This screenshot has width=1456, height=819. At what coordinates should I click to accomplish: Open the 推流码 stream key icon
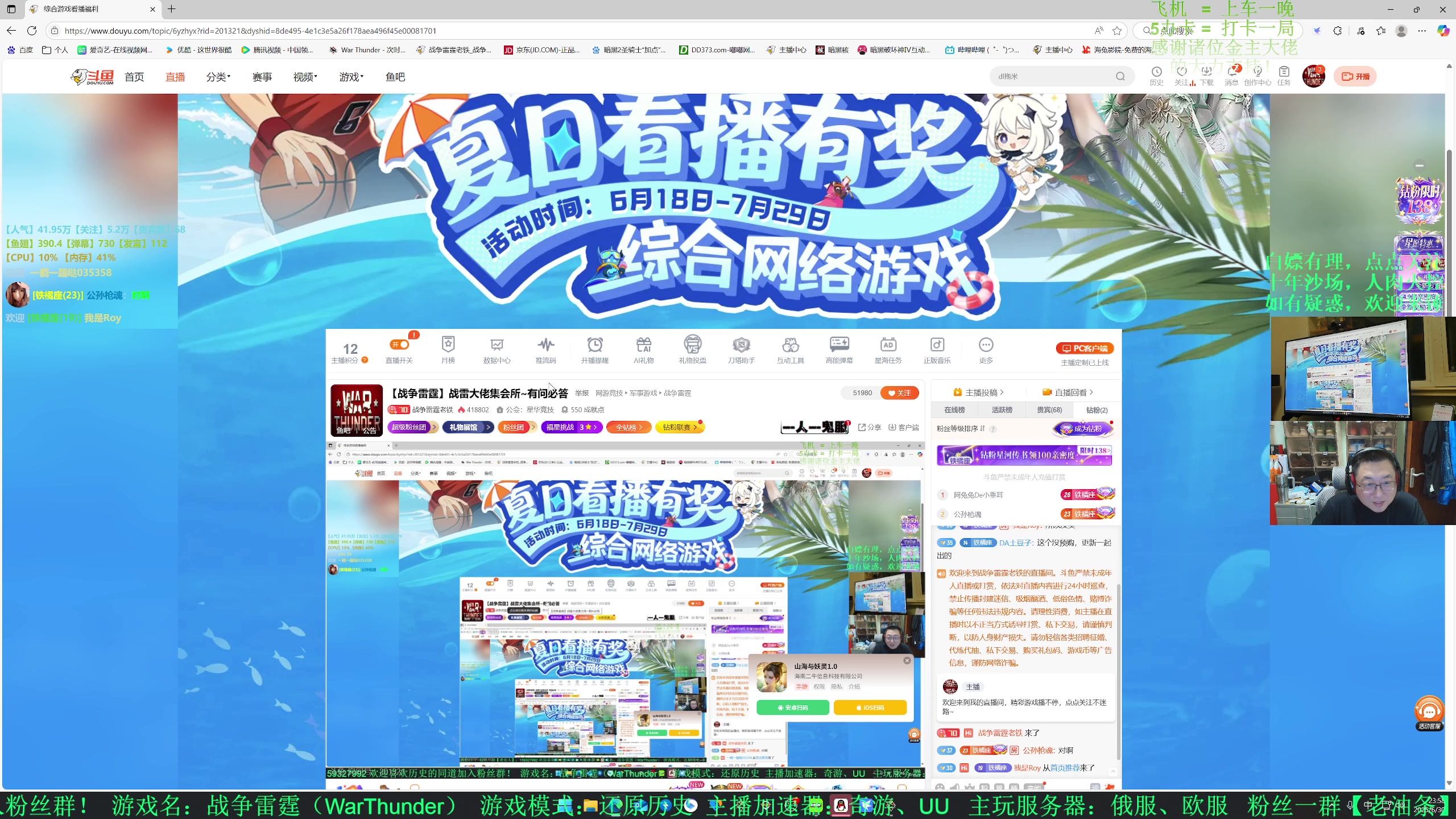click(x=546, y=349)
